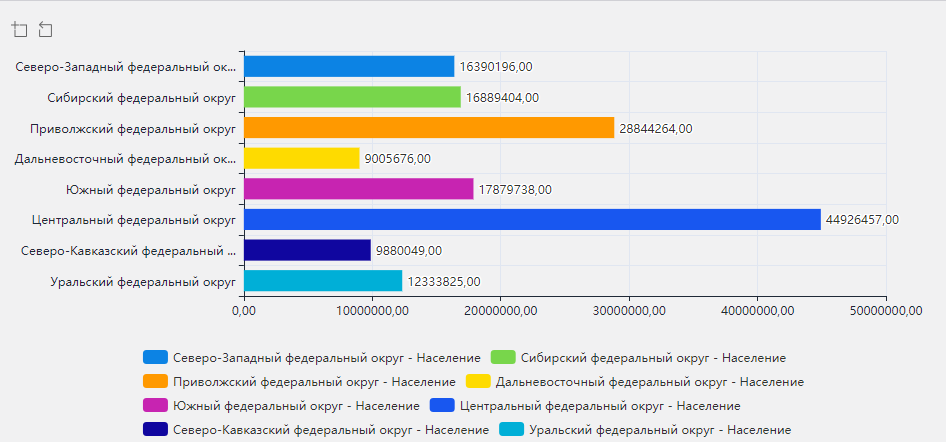Click the blue Центральный федеральный округ bar
946x442 pixels.
coord(532,219)
